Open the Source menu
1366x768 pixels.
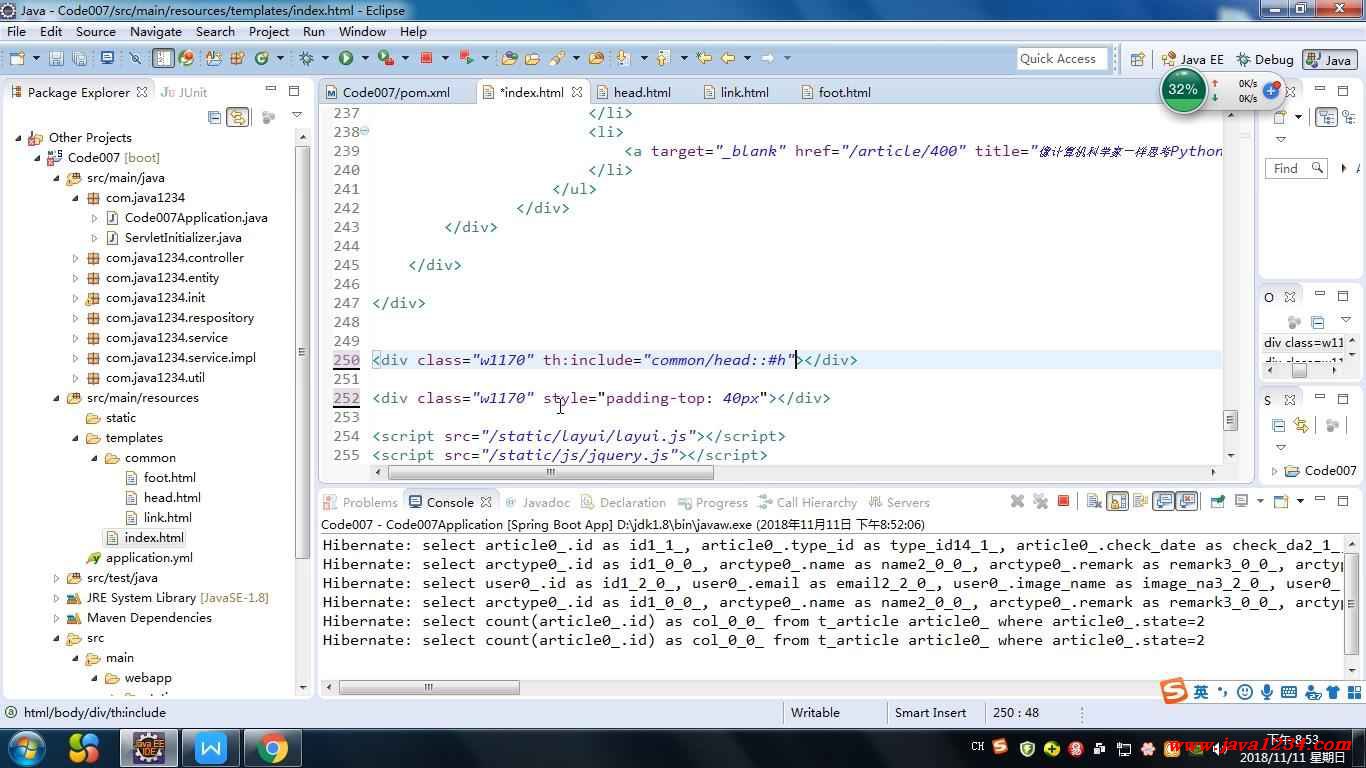(x=95, y=31)
